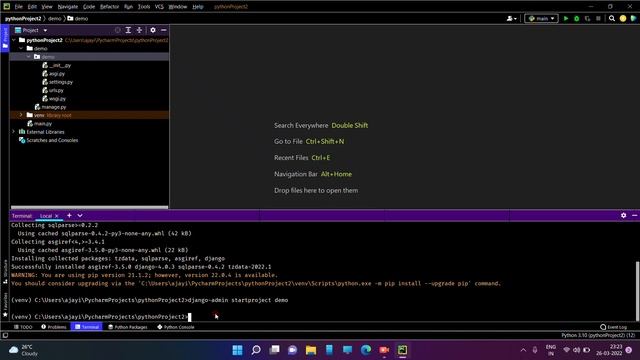Viewport: 640px width, 360px height.
Task: Click the terminal vertical scrollbar
Action: click(637, 290)
